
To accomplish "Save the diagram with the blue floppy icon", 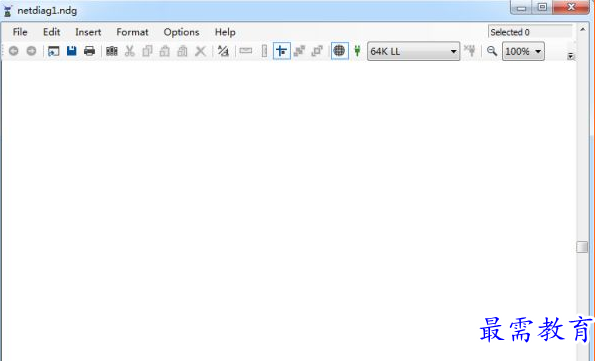I will tap(72, 51).
